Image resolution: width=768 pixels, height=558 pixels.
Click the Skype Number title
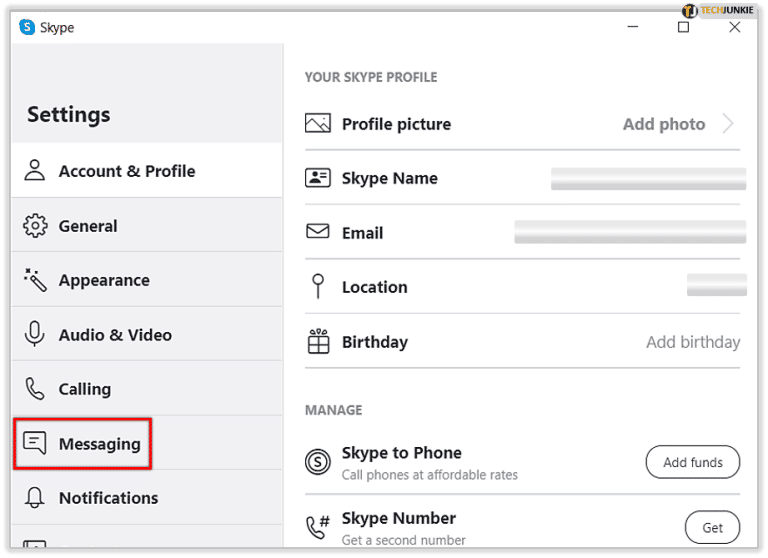click(x=399, y=518)
